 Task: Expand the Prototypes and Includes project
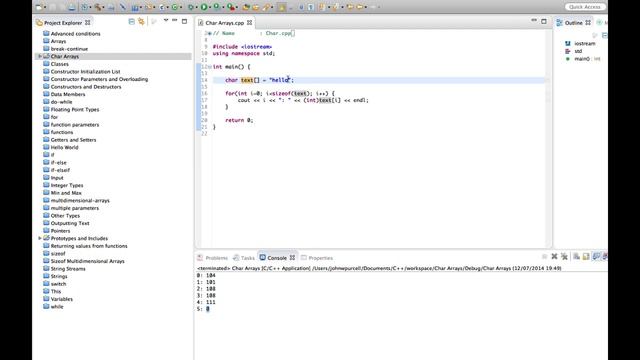40,238
